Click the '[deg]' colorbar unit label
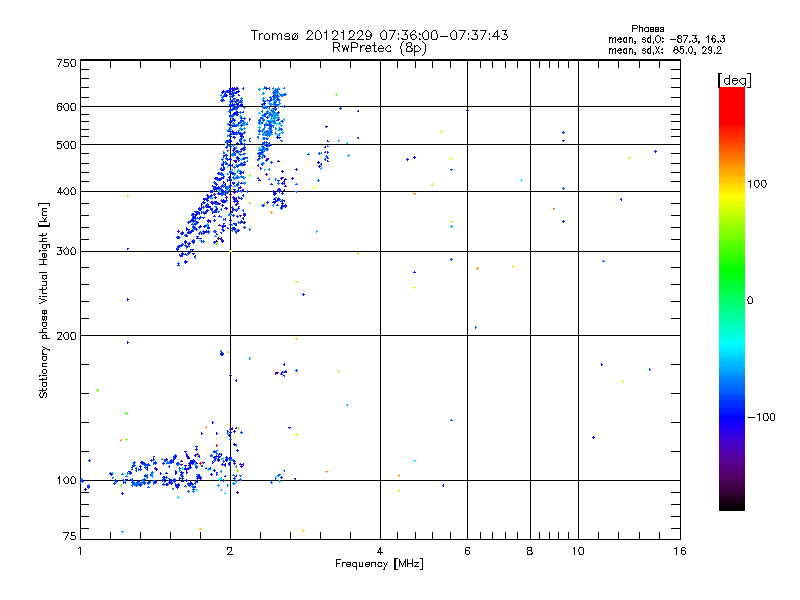 [734, 80]
